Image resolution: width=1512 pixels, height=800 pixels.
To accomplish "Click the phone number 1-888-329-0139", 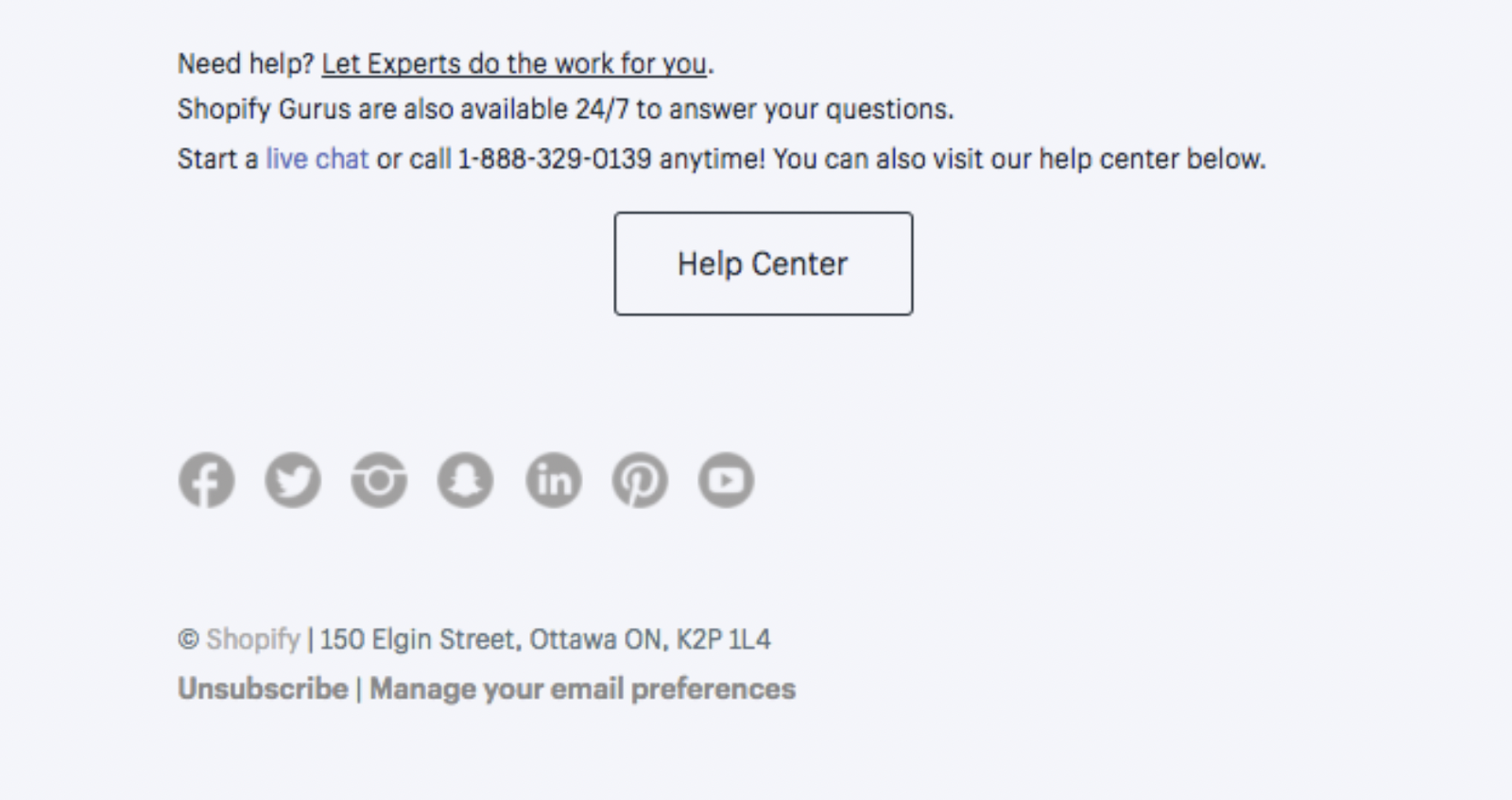I will coord(555,159).
